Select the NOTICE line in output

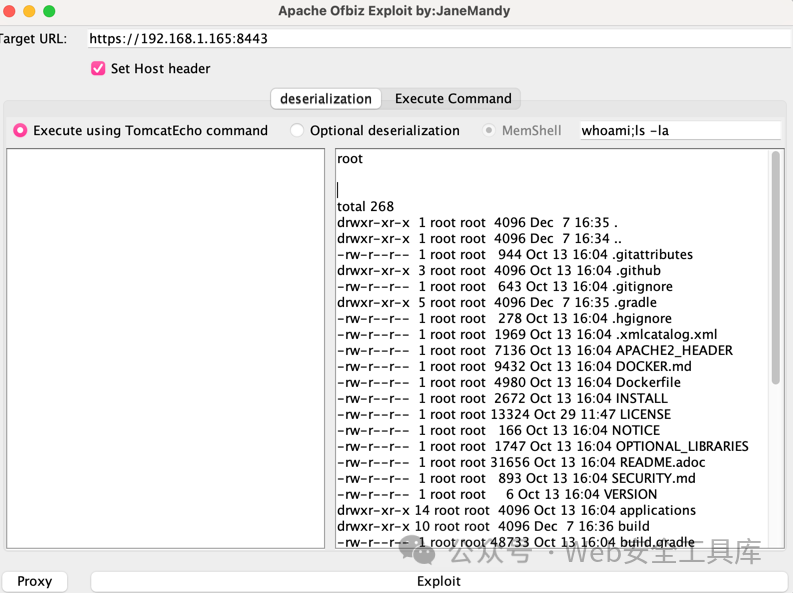coord(499,430)
